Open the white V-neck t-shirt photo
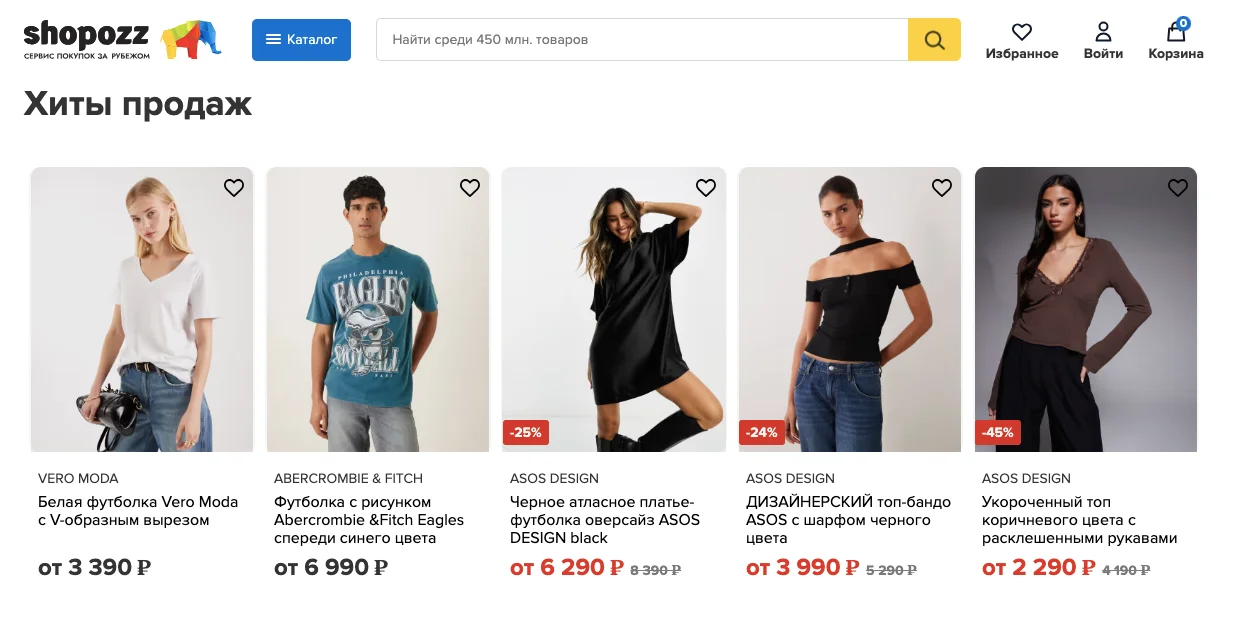The image size is (1238, 641). pyautogui.click(x=142, y=309)
